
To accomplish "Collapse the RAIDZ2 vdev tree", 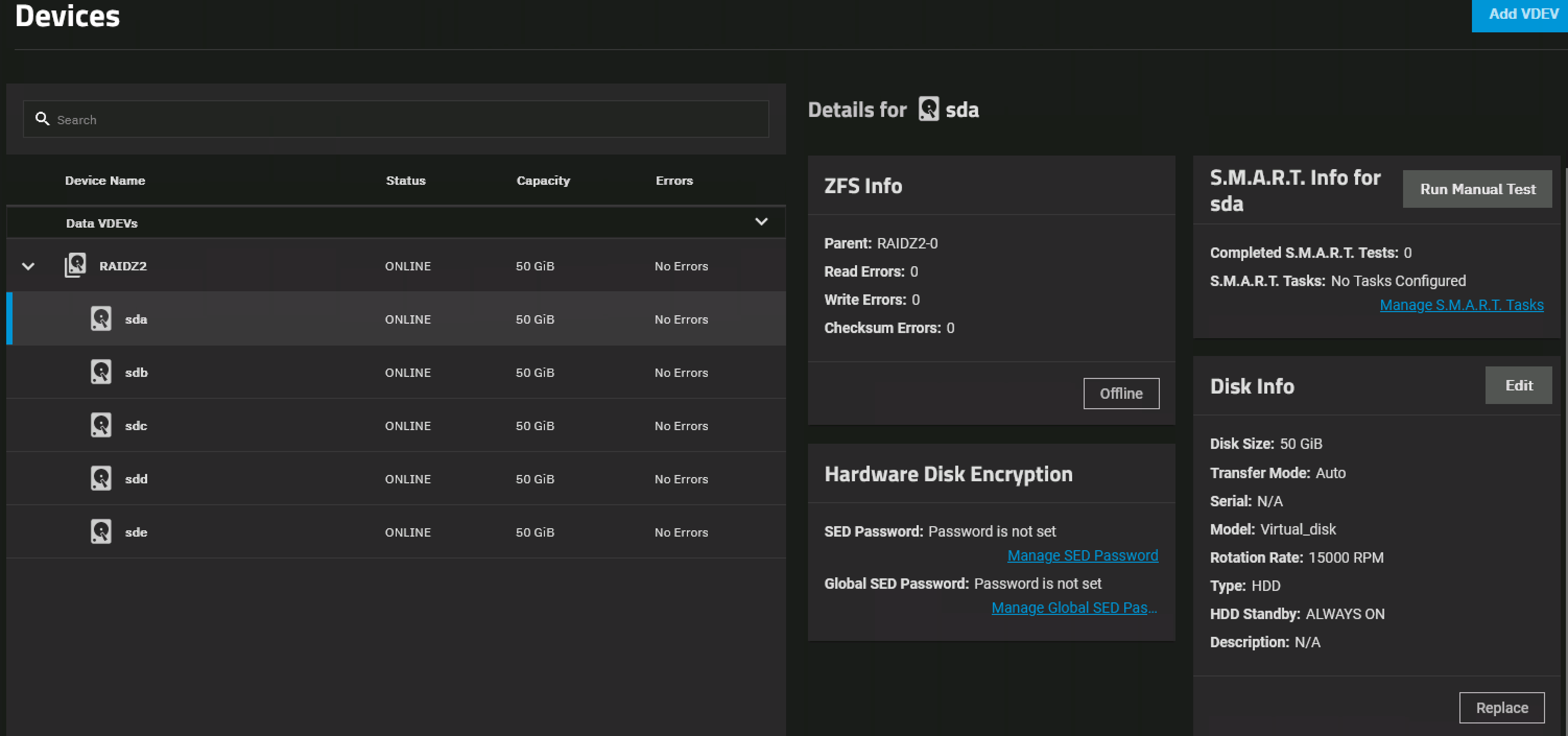I will tap(28, 266).
